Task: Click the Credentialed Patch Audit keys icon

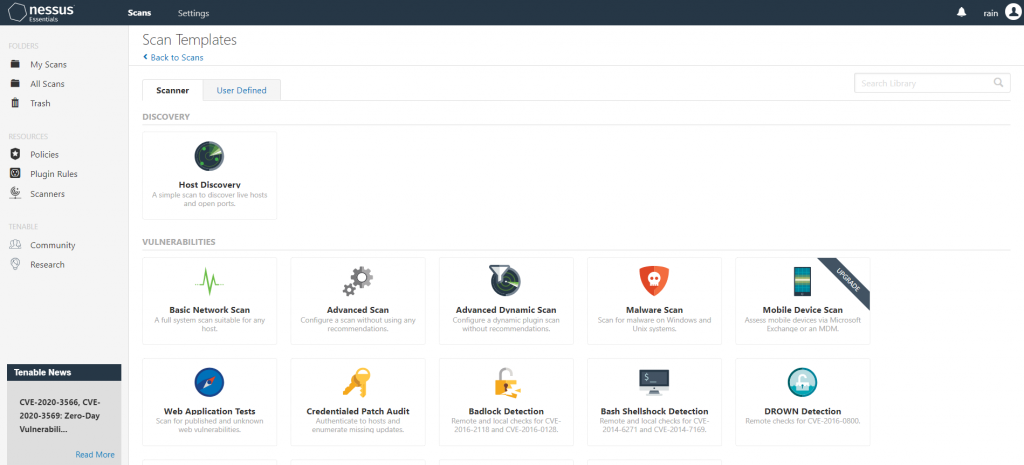Action: [x=357, y=383]
